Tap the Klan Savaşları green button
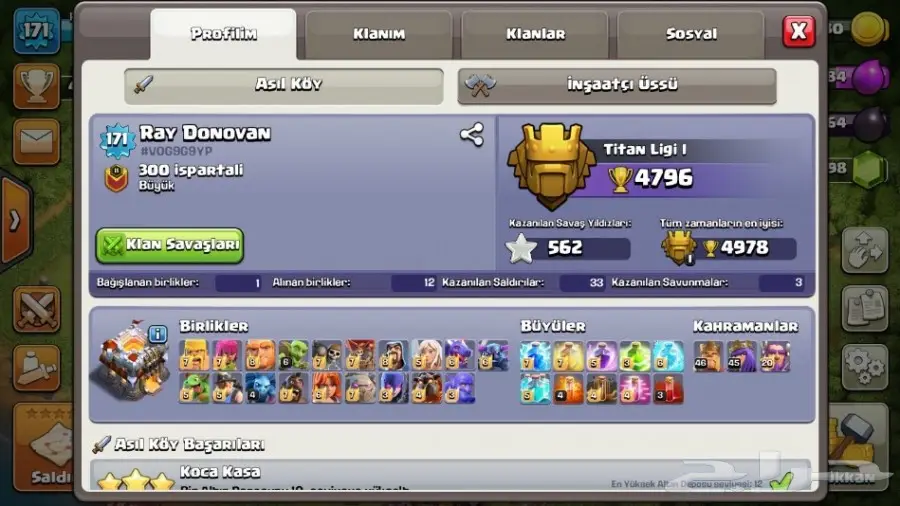Viewport: 900px width, 506px height. click(x=170, y=246)
